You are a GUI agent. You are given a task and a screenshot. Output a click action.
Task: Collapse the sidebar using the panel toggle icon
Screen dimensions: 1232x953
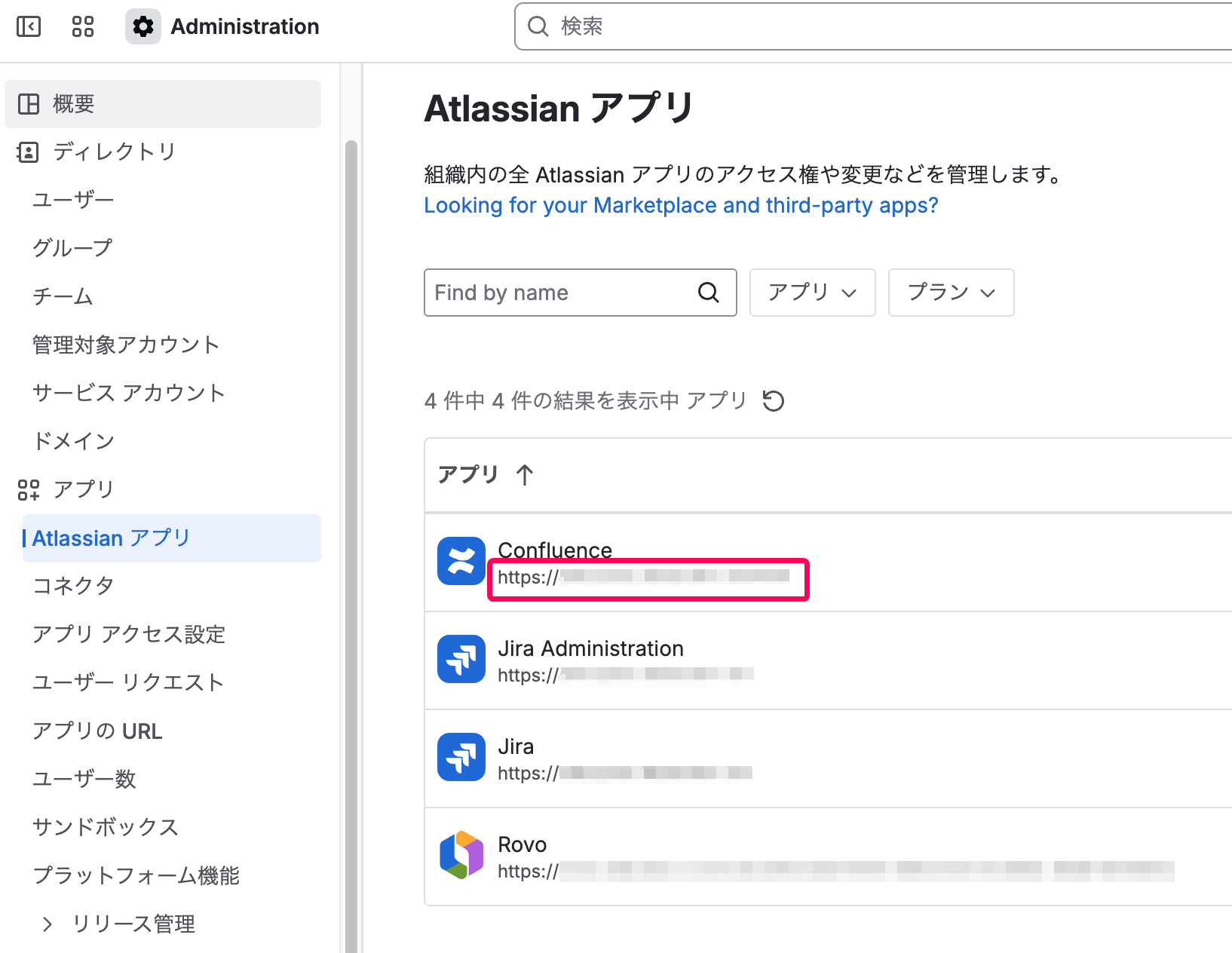29,27
